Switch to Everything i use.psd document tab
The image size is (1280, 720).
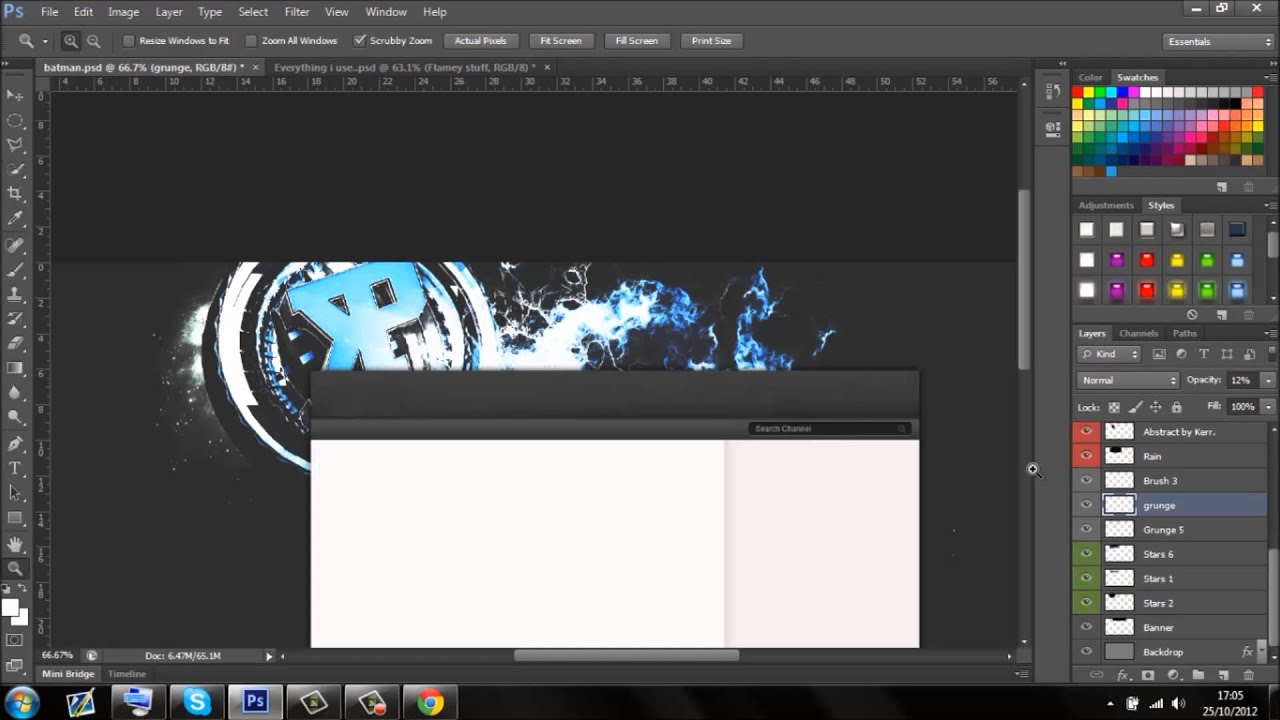point(405,67)
